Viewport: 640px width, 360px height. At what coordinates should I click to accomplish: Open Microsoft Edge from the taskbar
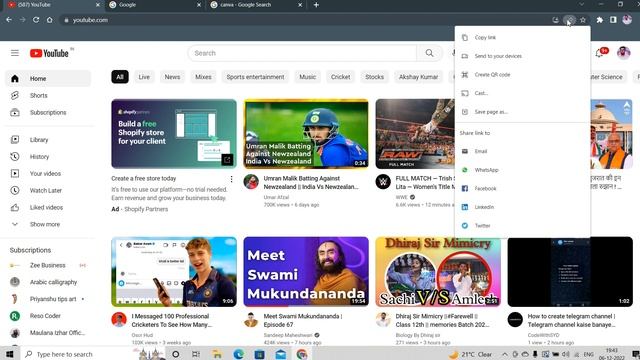239,354
